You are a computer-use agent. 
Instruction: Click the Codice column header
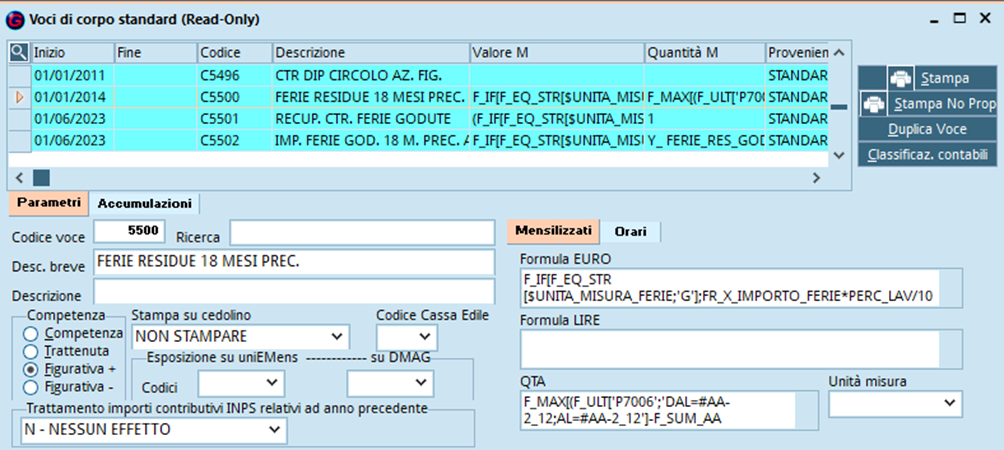[x=235, y=52]
